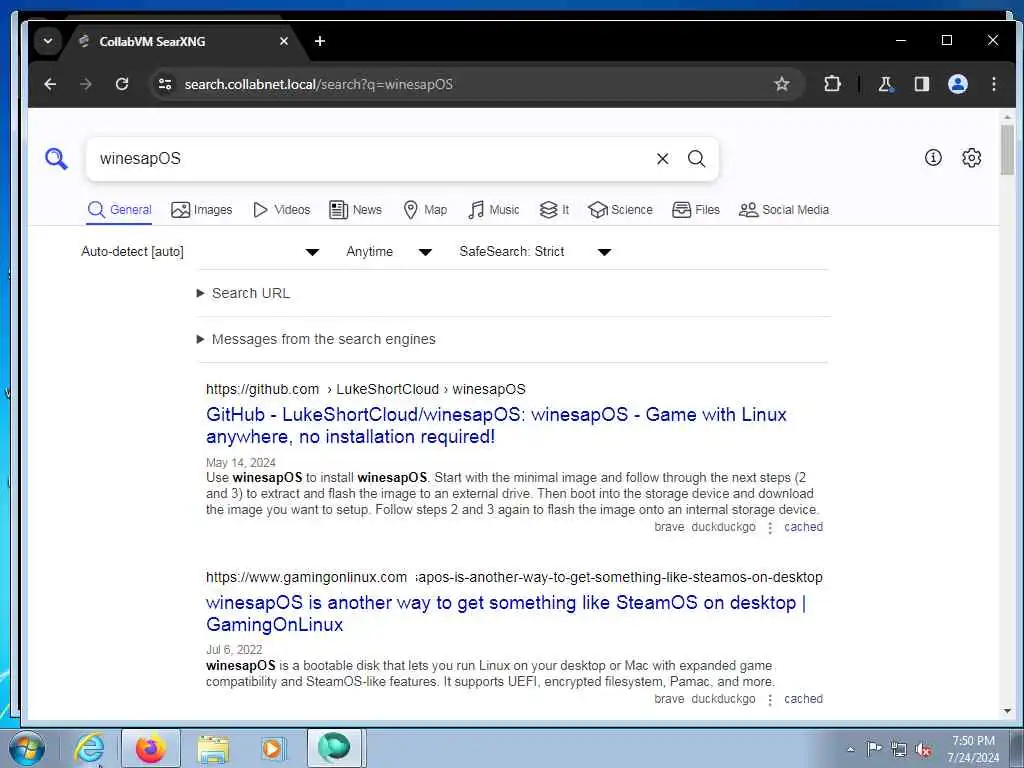Switch to the Science category

pyautogui.click(x=620, y=210)
